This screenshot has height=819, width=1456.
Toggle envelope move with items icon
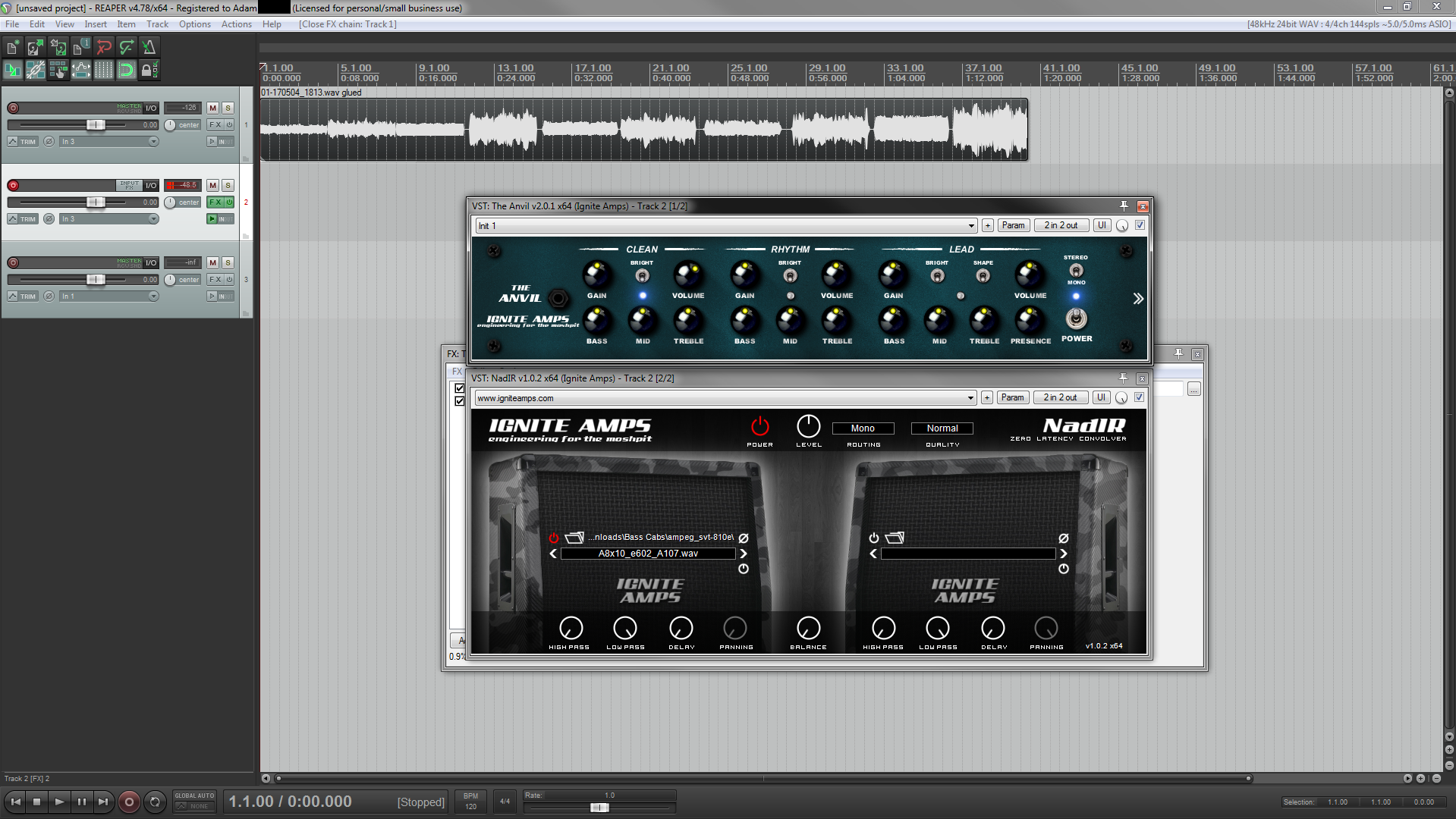coord(80,70)
